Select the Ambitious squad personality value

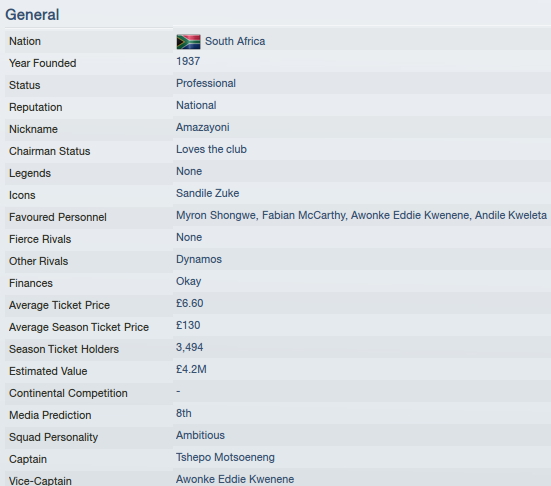click(200, 435)
